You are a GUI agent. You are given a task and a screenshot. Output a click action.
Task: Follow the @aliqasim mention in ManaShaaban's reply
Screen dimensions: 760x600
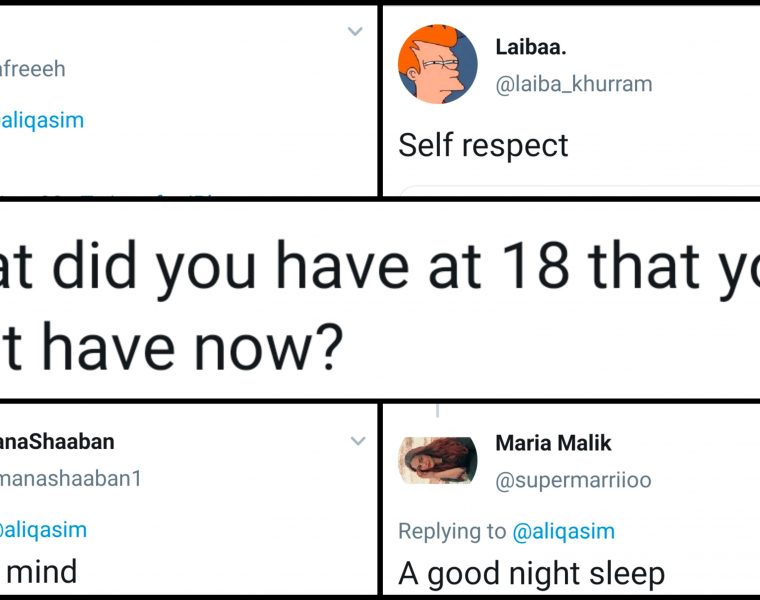point(43,530)
